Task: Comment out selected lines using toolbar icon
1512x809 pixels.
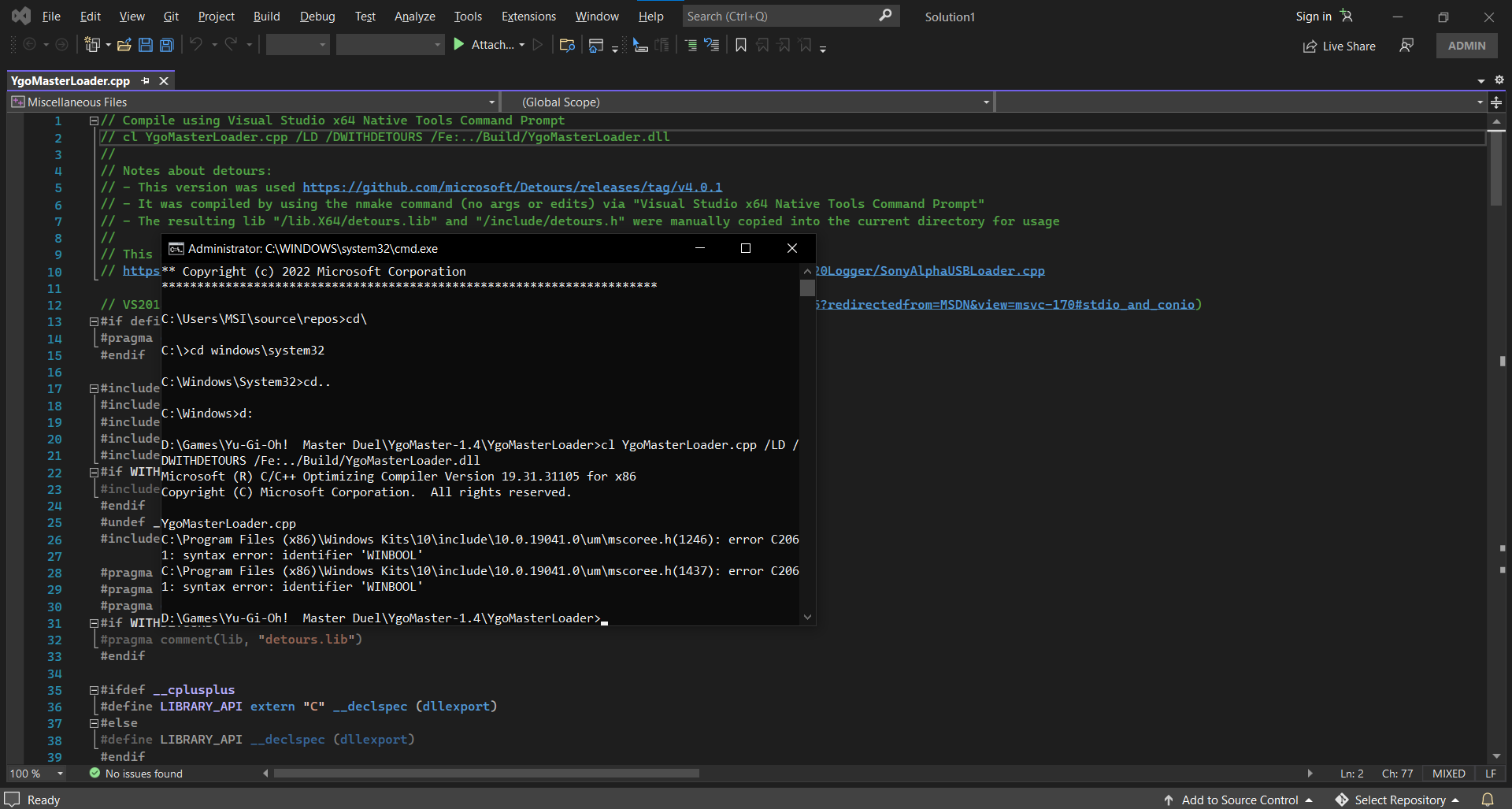Action: click(692, 45)
